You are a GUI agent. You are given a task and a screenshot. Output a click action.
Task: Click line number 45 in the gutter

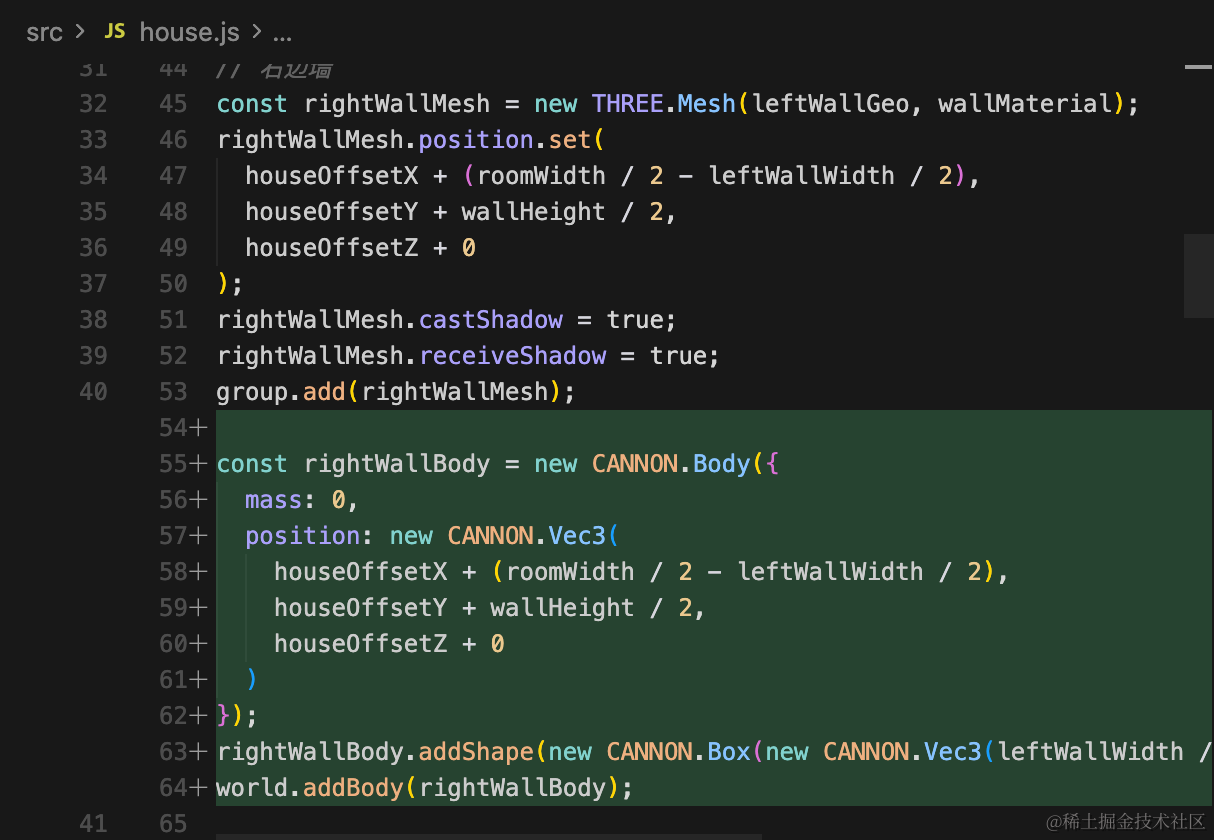(173, 104)
